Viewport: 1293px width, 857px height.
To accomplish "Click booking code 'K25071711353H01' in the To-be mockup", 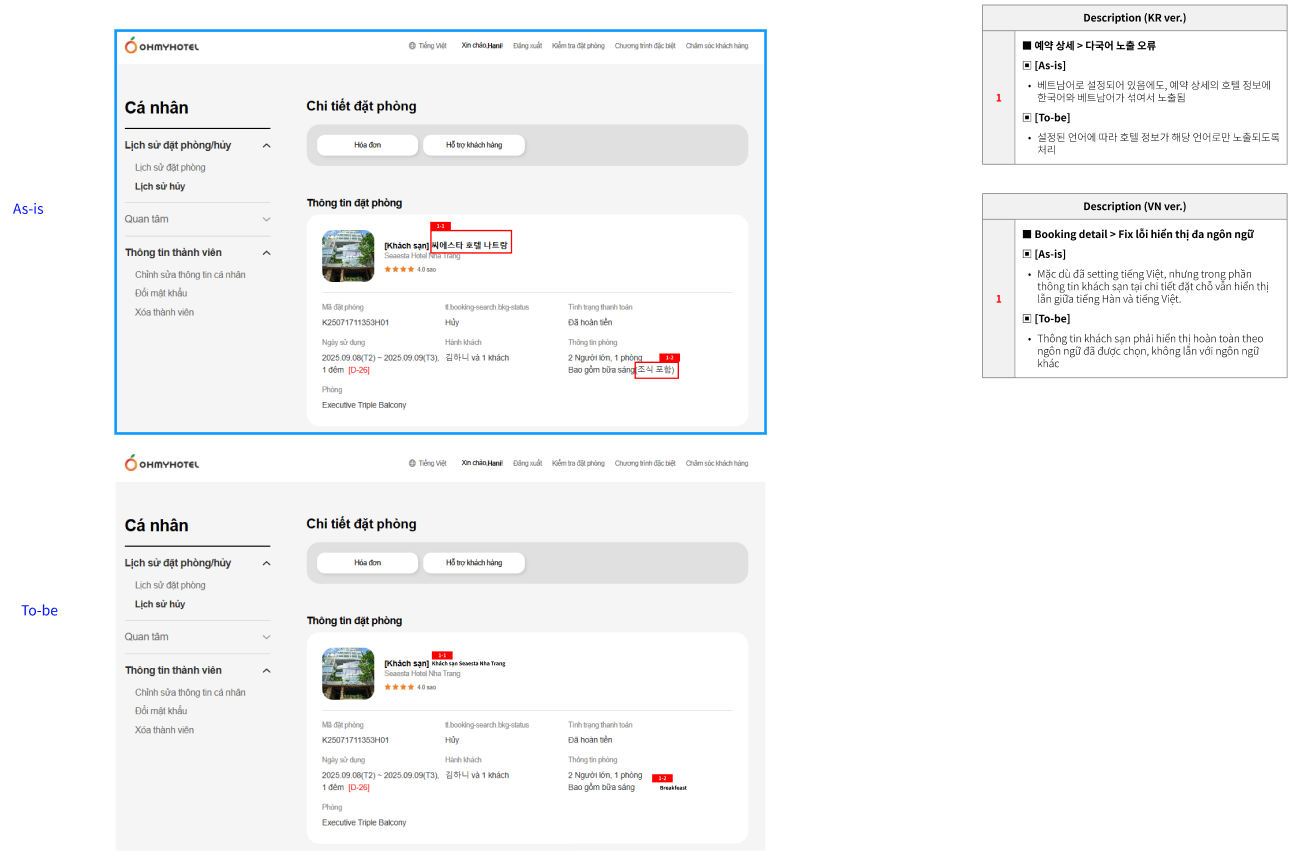I will tap(356, 741).
